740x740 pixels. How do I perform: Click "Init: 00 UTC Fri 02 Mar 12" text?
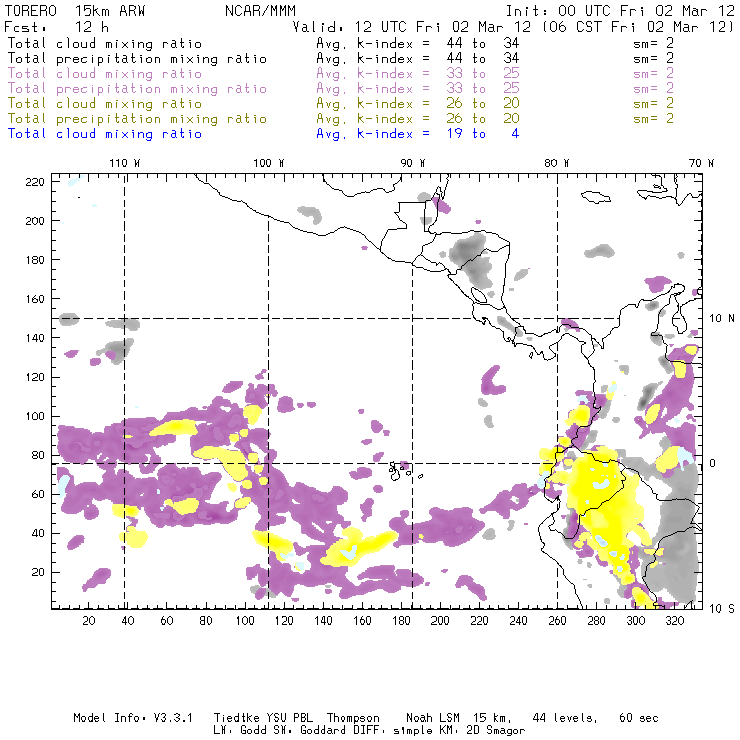[x=620, y=11]
